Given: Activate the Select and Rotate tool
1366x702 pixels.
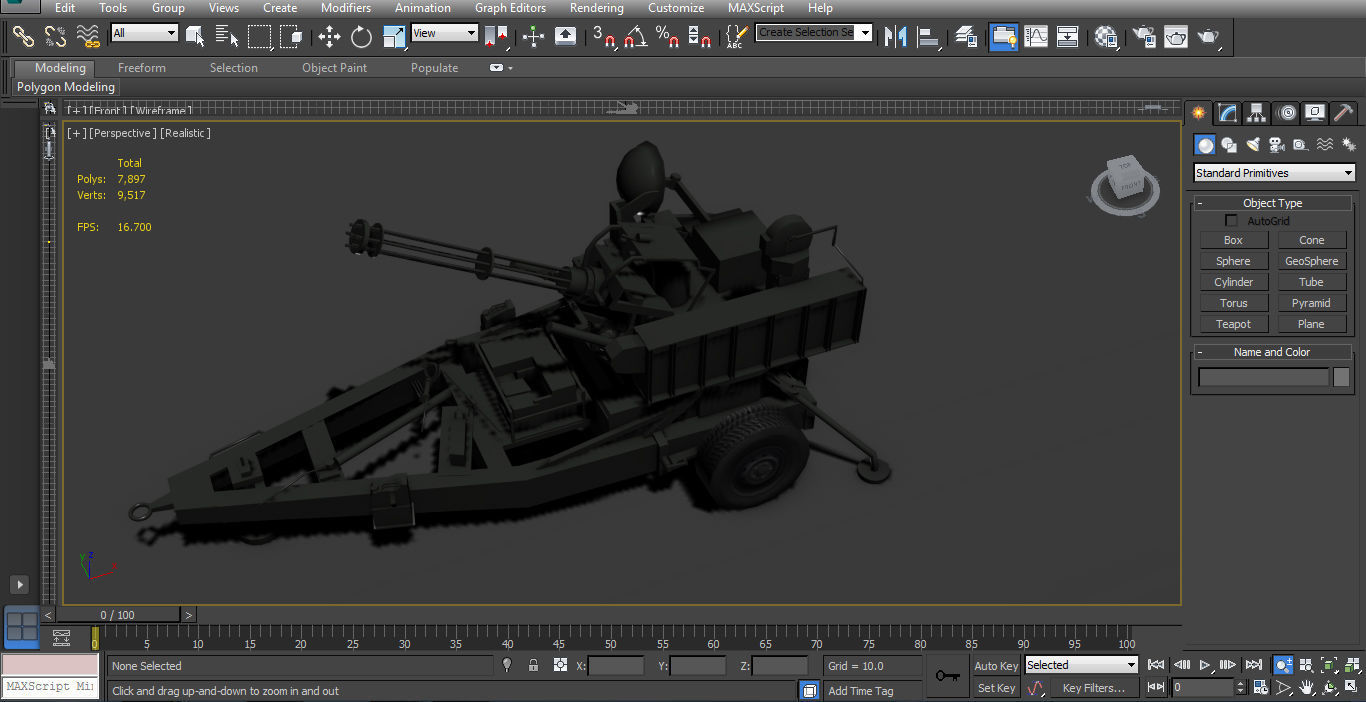Looking at the screenshot, I should [x=361, y=37].
